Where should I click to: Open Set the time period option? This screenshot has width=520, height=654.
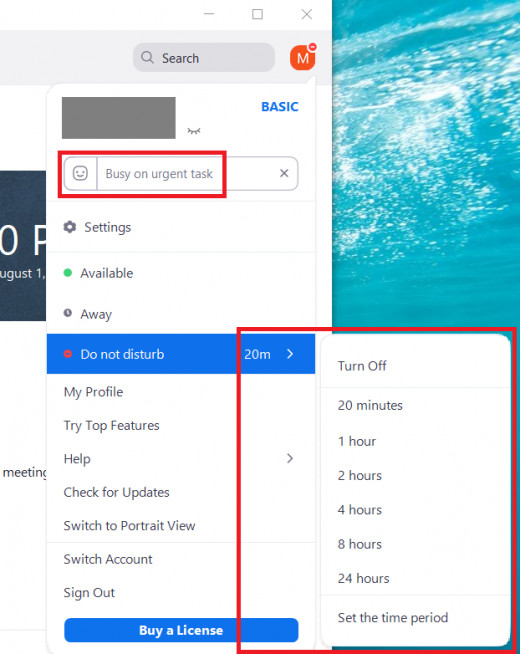coord(392,617)
